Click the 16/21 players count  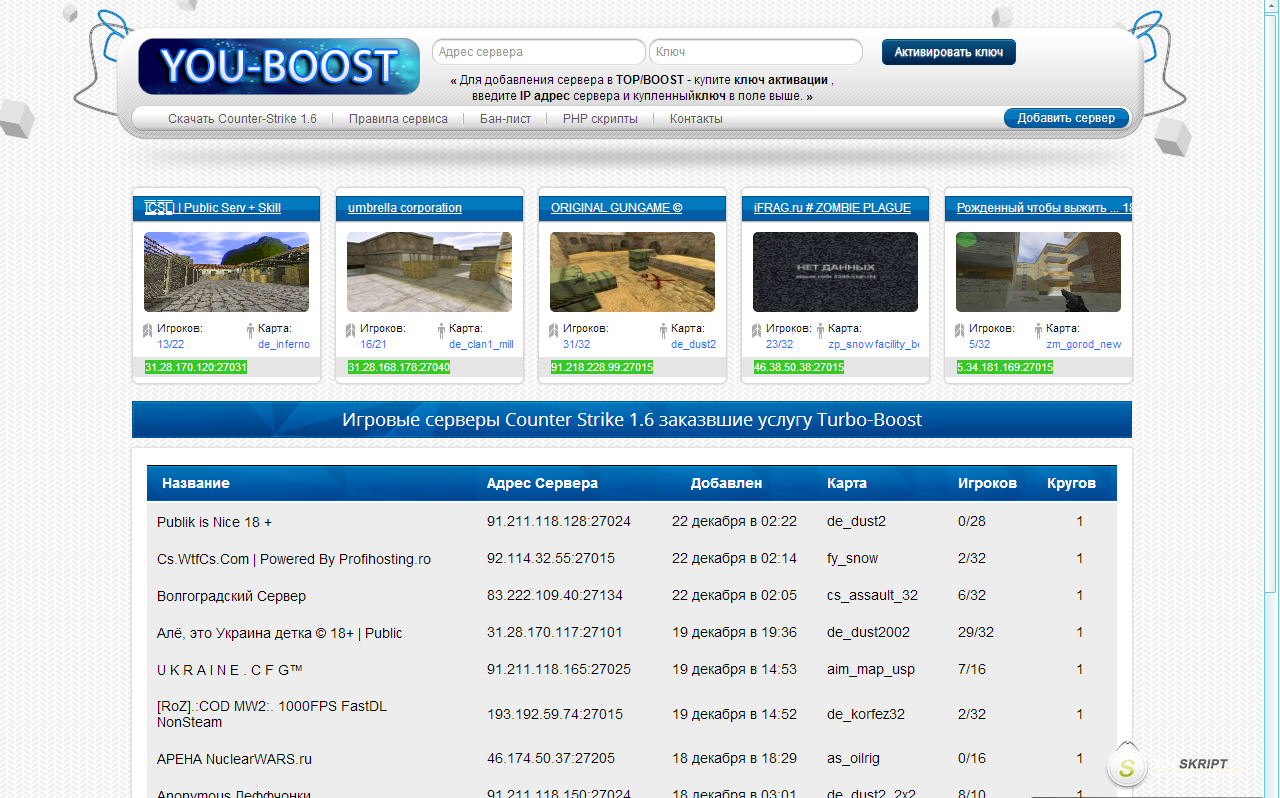374,344
